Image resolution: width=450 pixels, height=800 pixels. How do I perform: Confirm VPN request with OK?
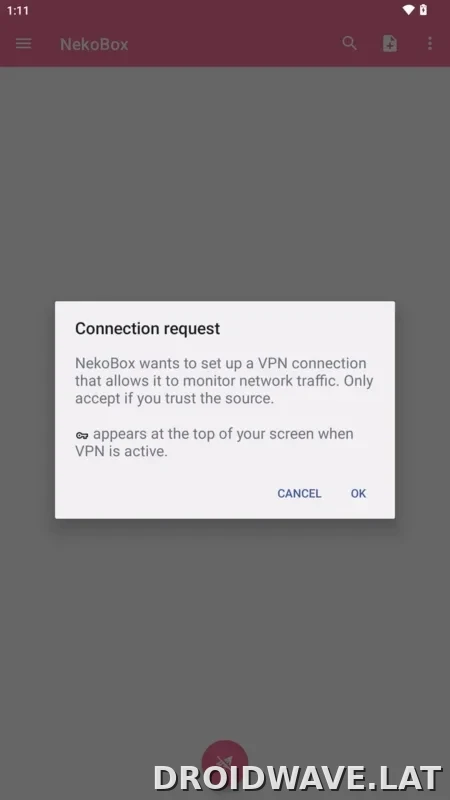pos(358,493)
